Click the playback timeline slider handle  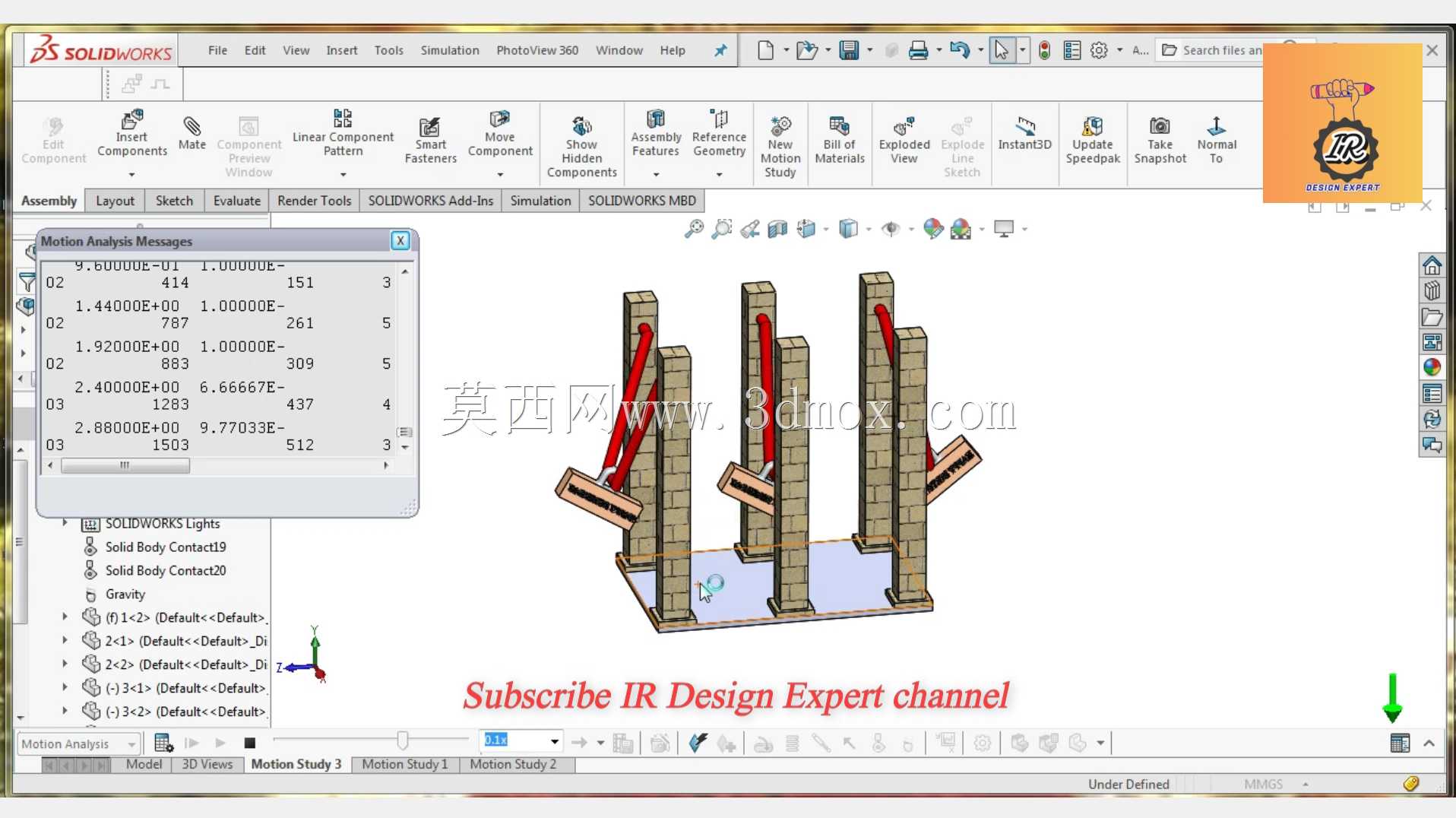[x=403, y=740]
